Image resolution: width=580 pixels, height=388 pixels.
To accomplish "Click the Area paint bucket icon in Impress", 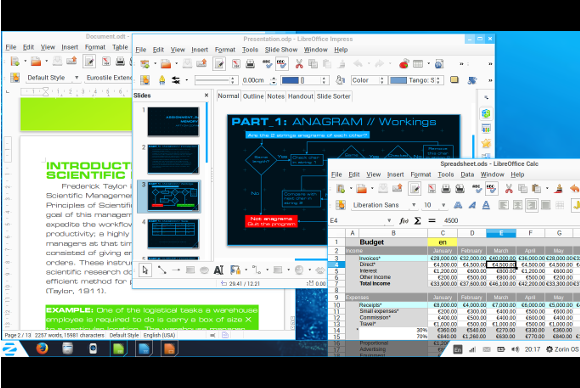I will pos(340,80).
